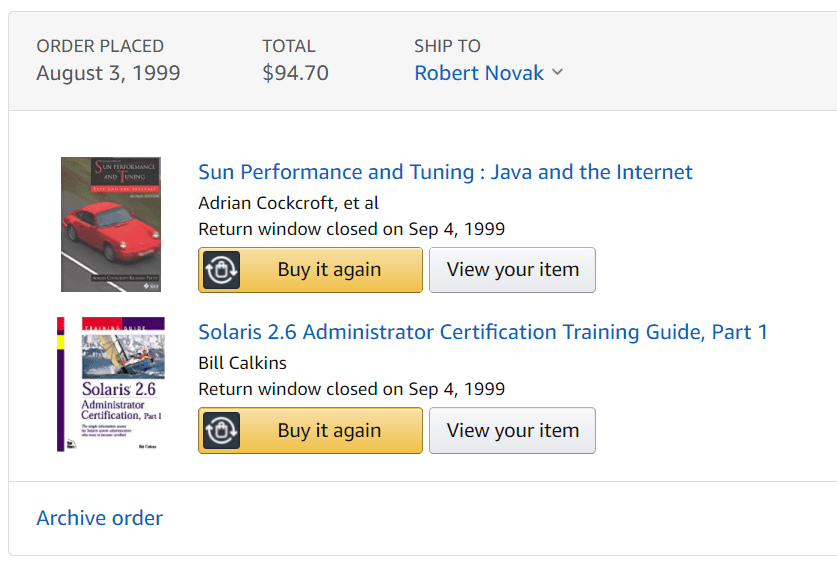Click the cart icon on the Solaris Buy it again button

point(221,430)
